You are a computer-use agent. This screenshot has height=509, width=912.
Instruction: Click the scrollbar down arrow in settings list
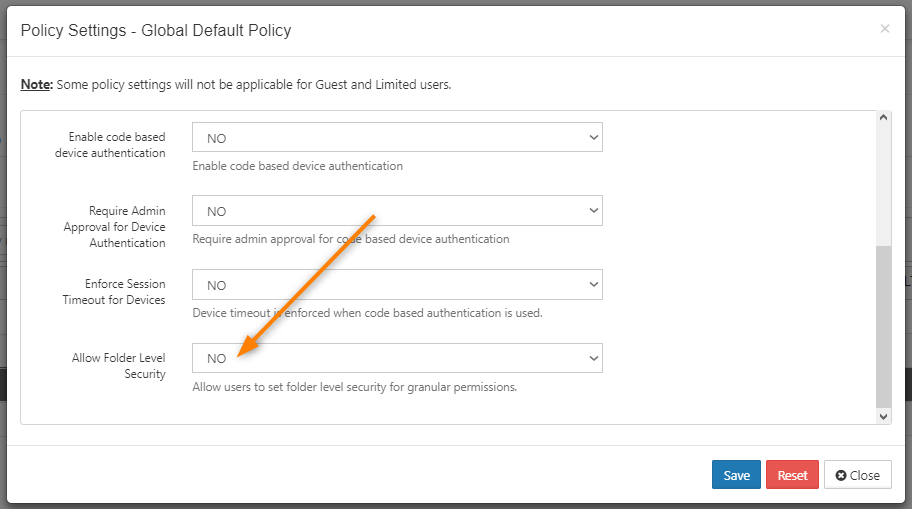[884, 417]
